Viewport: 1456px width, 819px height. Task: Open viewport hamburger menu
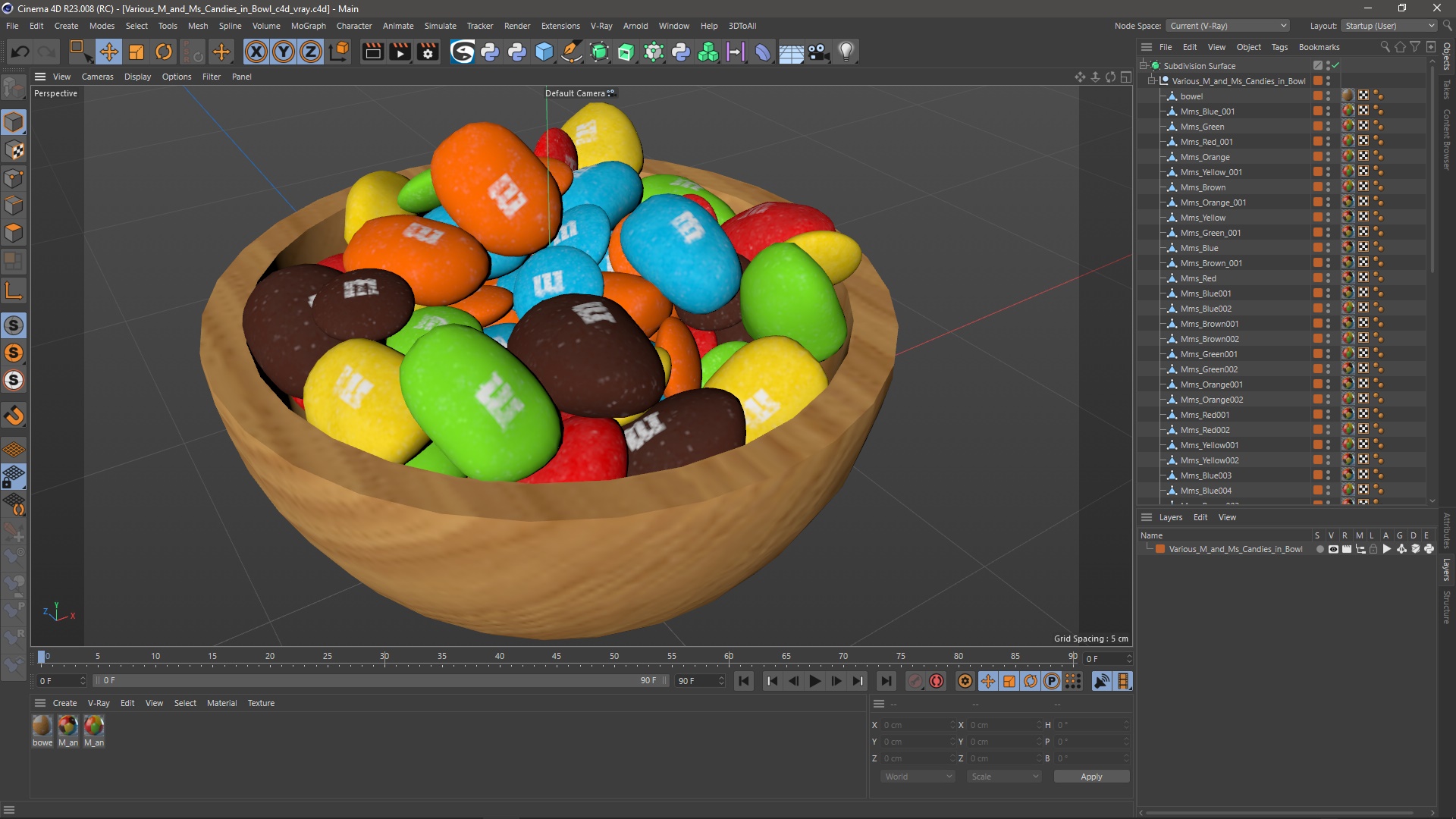pyautogui.click(x=40, y=77)
